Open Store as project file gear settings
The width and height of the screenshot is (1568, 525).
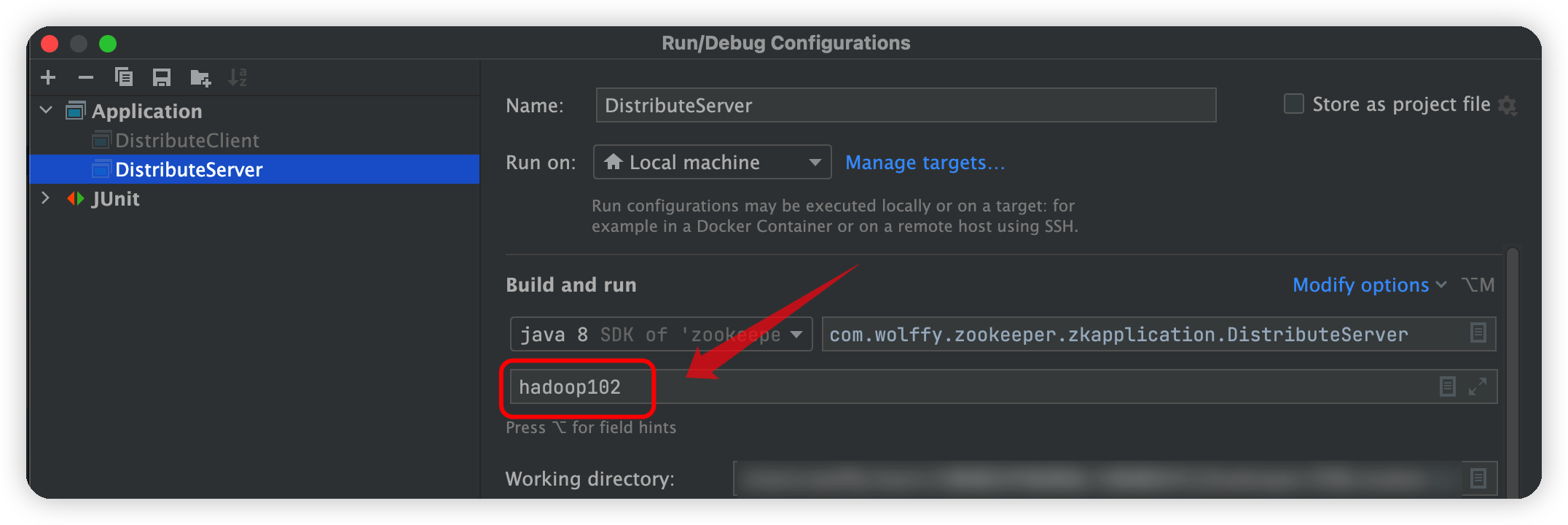pos(1508,106)
